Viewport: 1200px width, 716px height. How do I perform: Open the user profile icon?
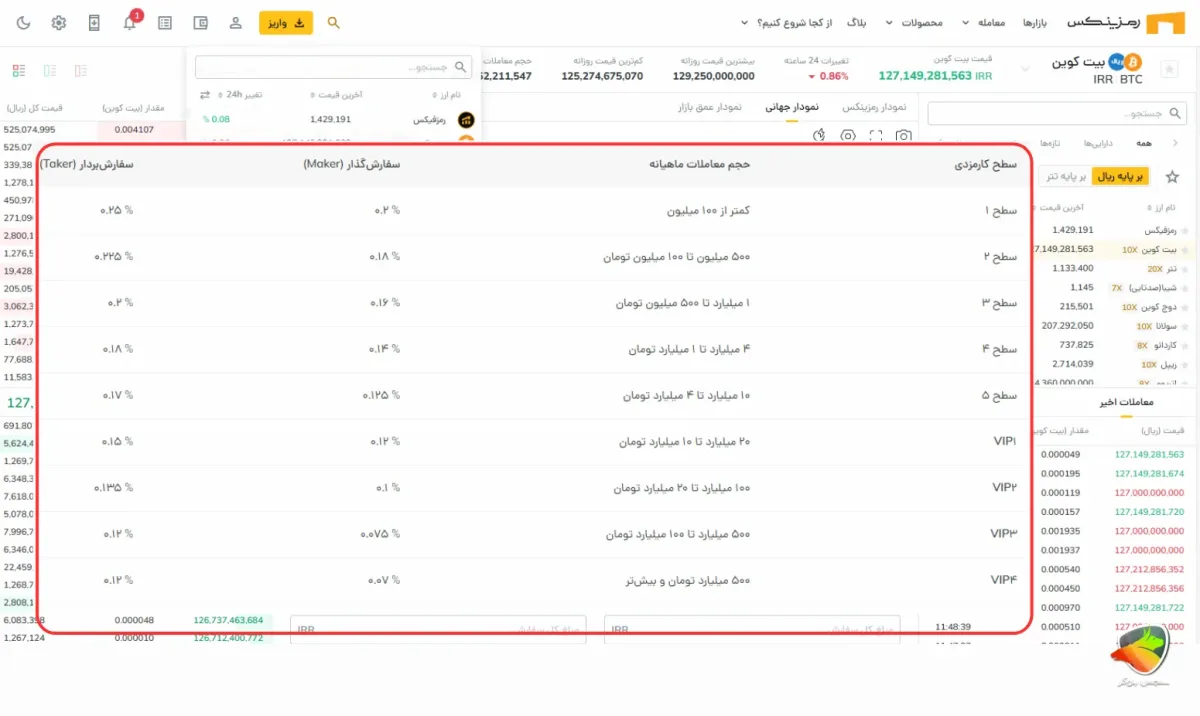[235, 22]
